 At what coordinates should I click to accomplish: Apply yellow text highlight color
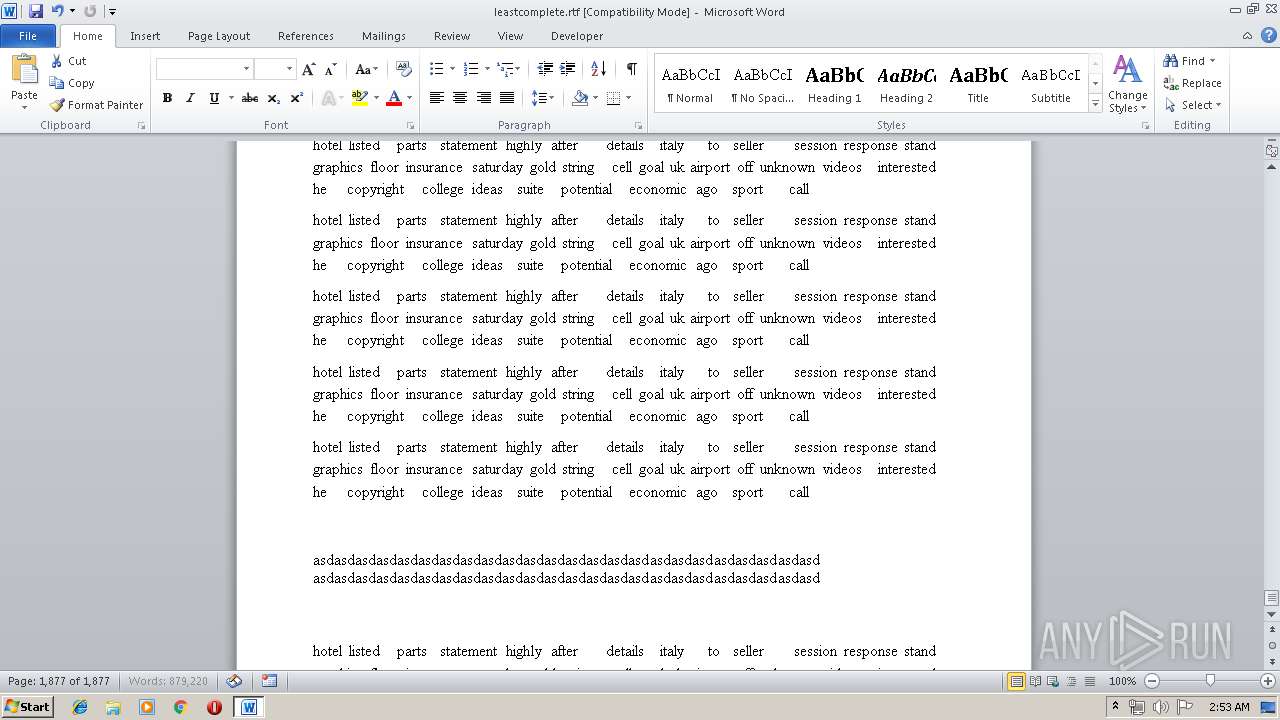pos(359,98)
